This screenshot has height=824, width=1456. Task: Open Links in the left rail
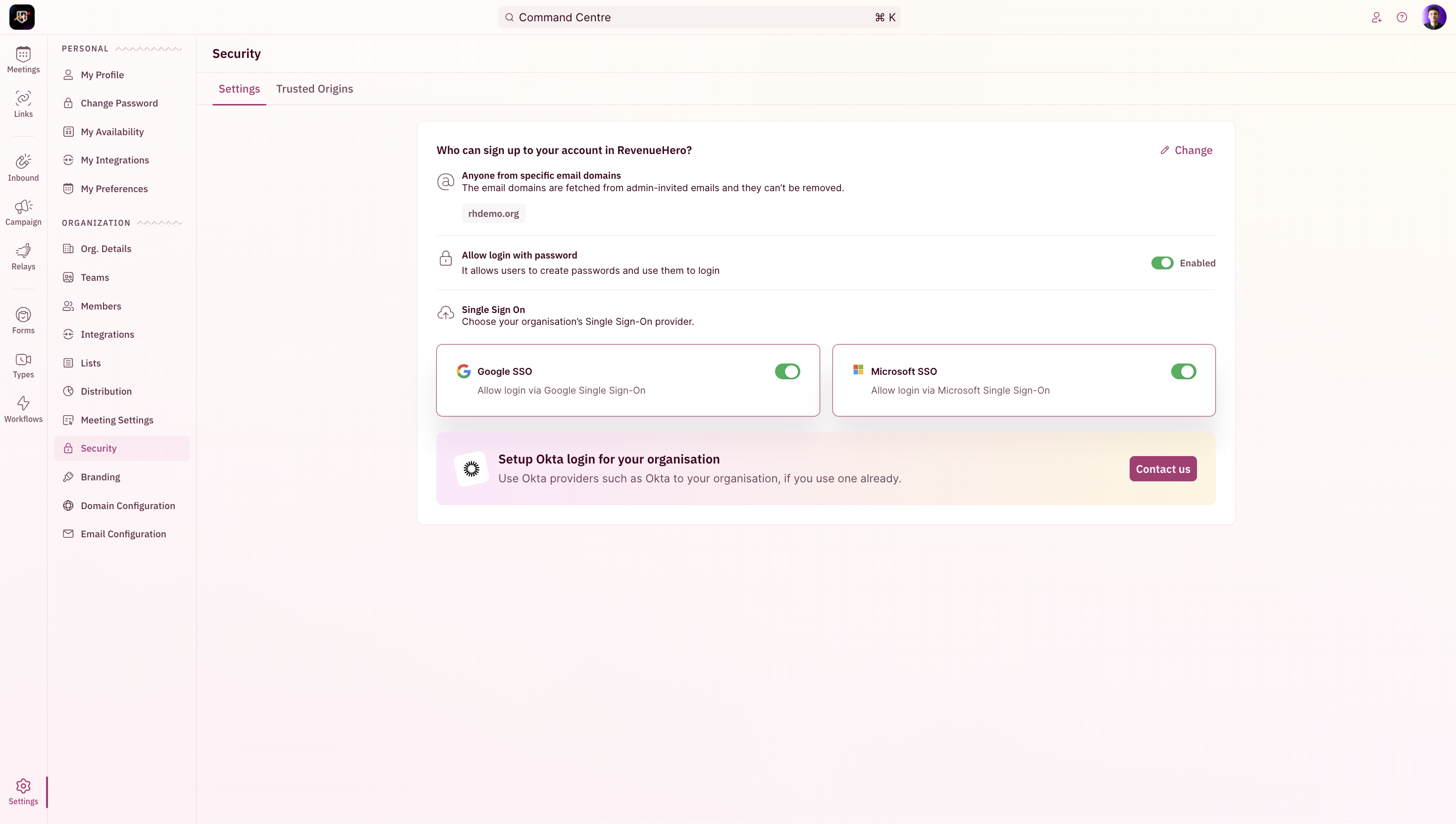(x=23, y=104)
